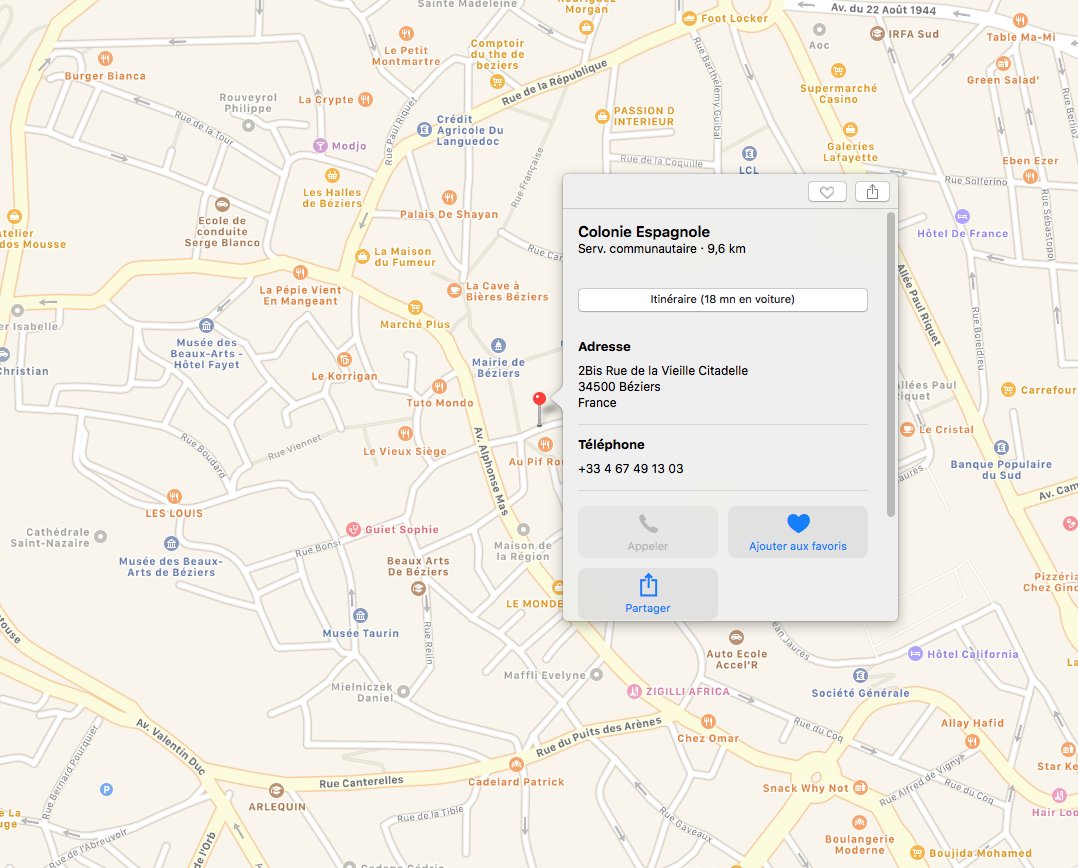Click the IRFA Sud icon
The width and height of the screenshot is (1078, 868).
pos(877,33)
